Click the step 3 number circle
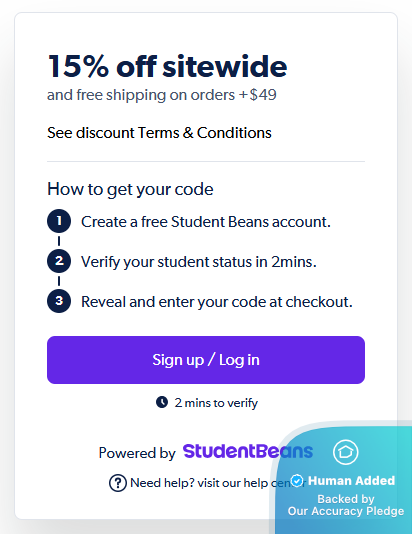Image resolution: width=412 pixels, height=534 pixels. click(59, 301)
